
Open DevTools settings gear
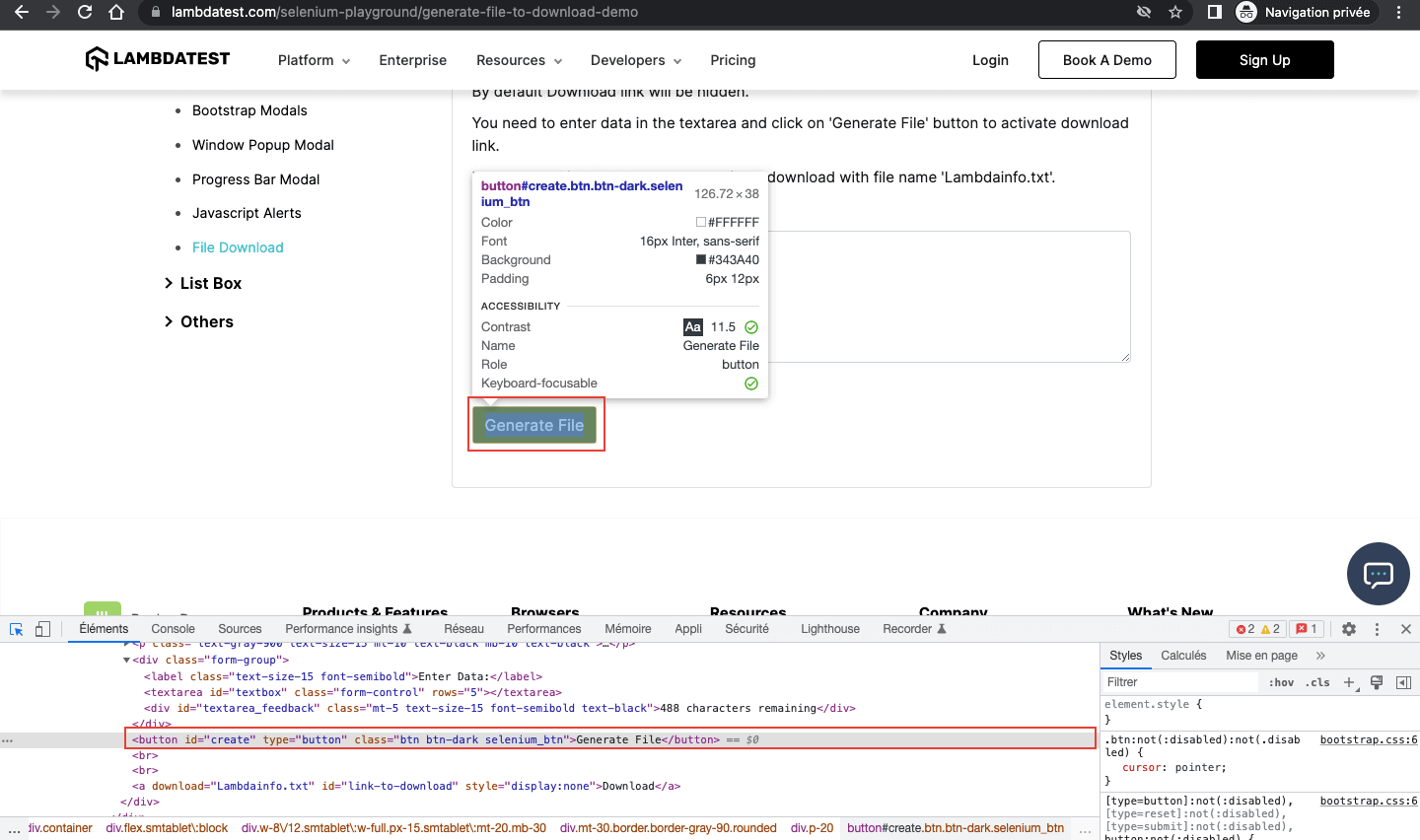pos(1349,629)
